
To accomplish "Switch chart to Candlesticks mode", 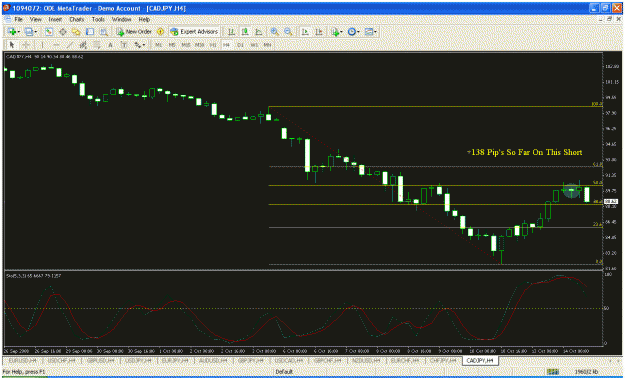I will [x=245, y=32].
